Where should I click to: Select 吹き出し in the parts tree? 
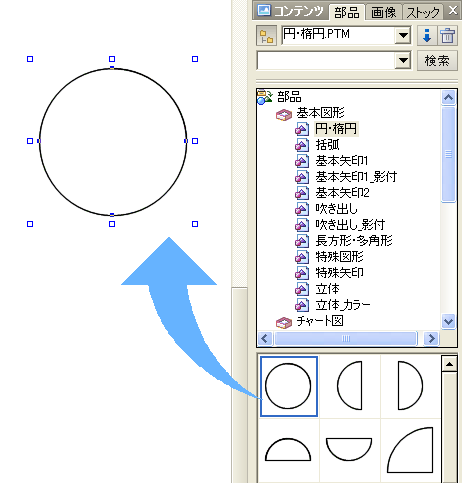click(337, 209)
